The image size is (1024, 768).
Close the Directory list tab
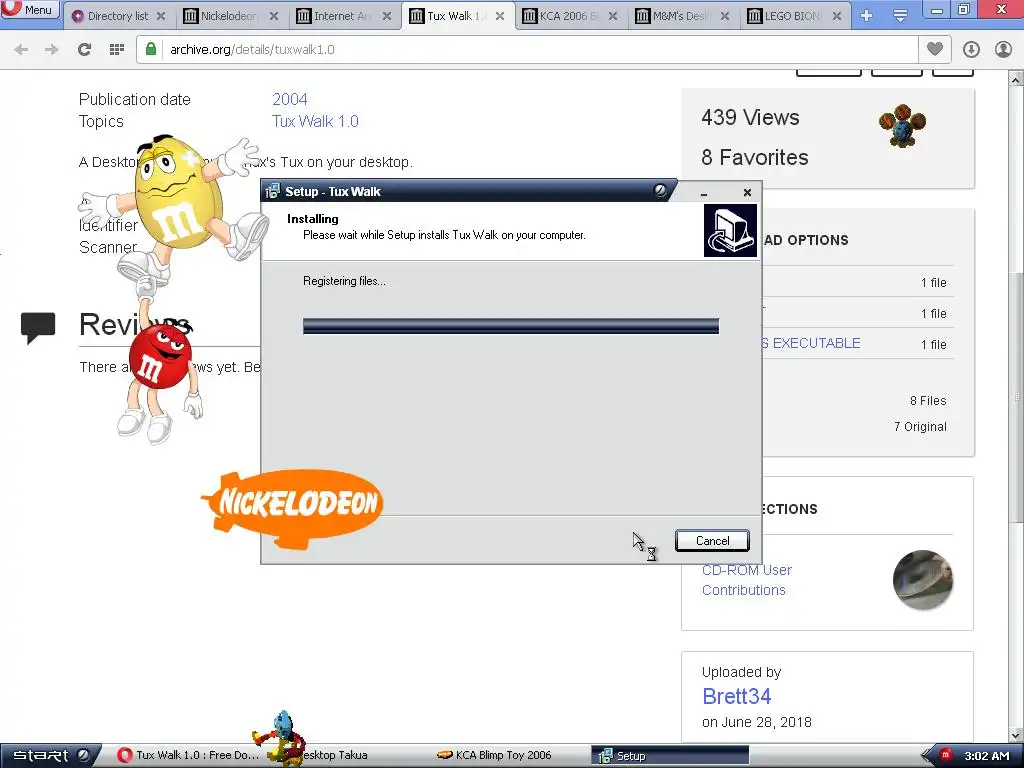pos(161,16)
